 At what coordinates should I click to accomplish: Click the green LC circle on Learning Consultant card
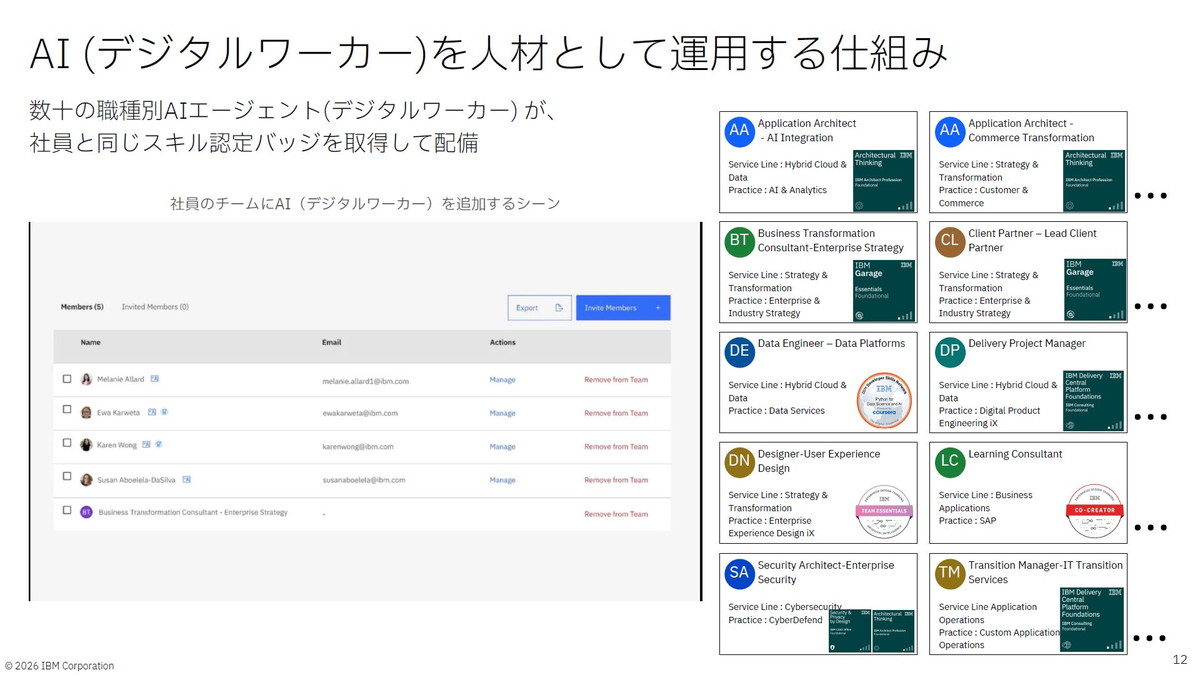[950, 462]
